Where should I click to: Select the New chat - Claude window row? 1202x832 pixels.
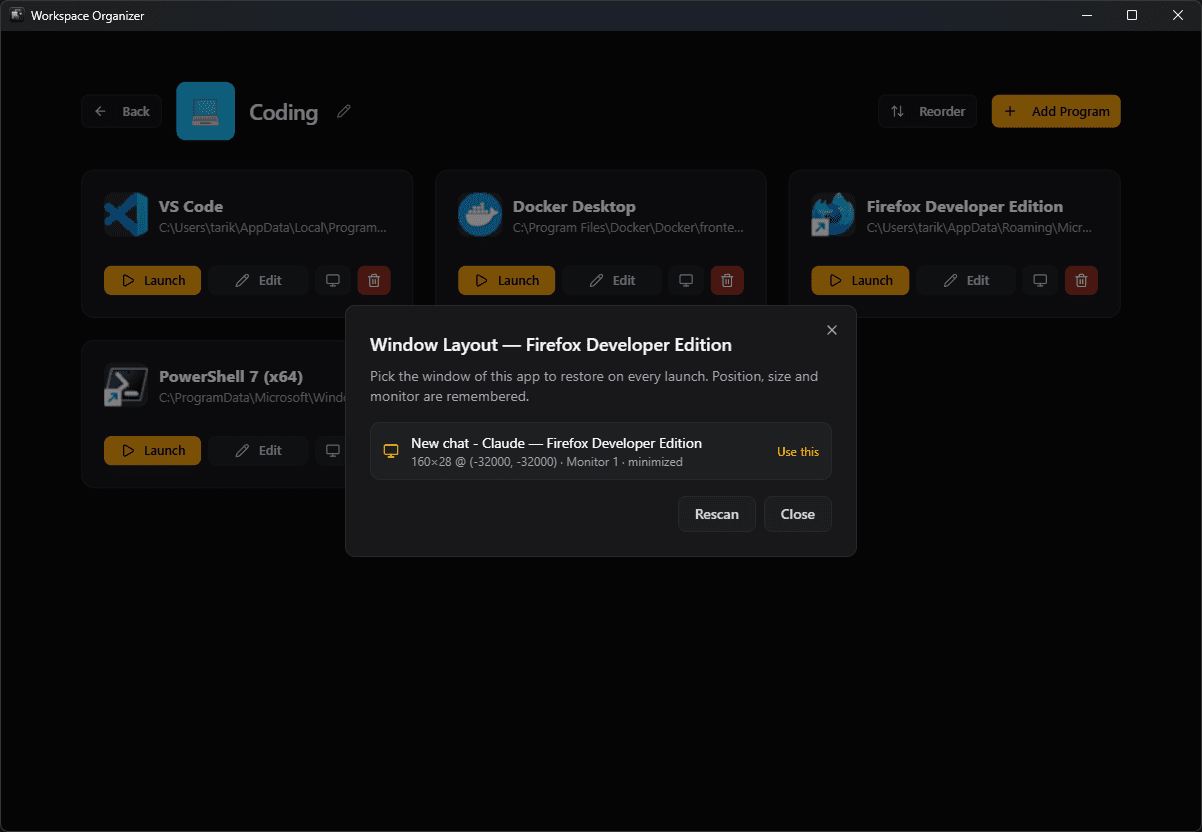tap(601, 451)
